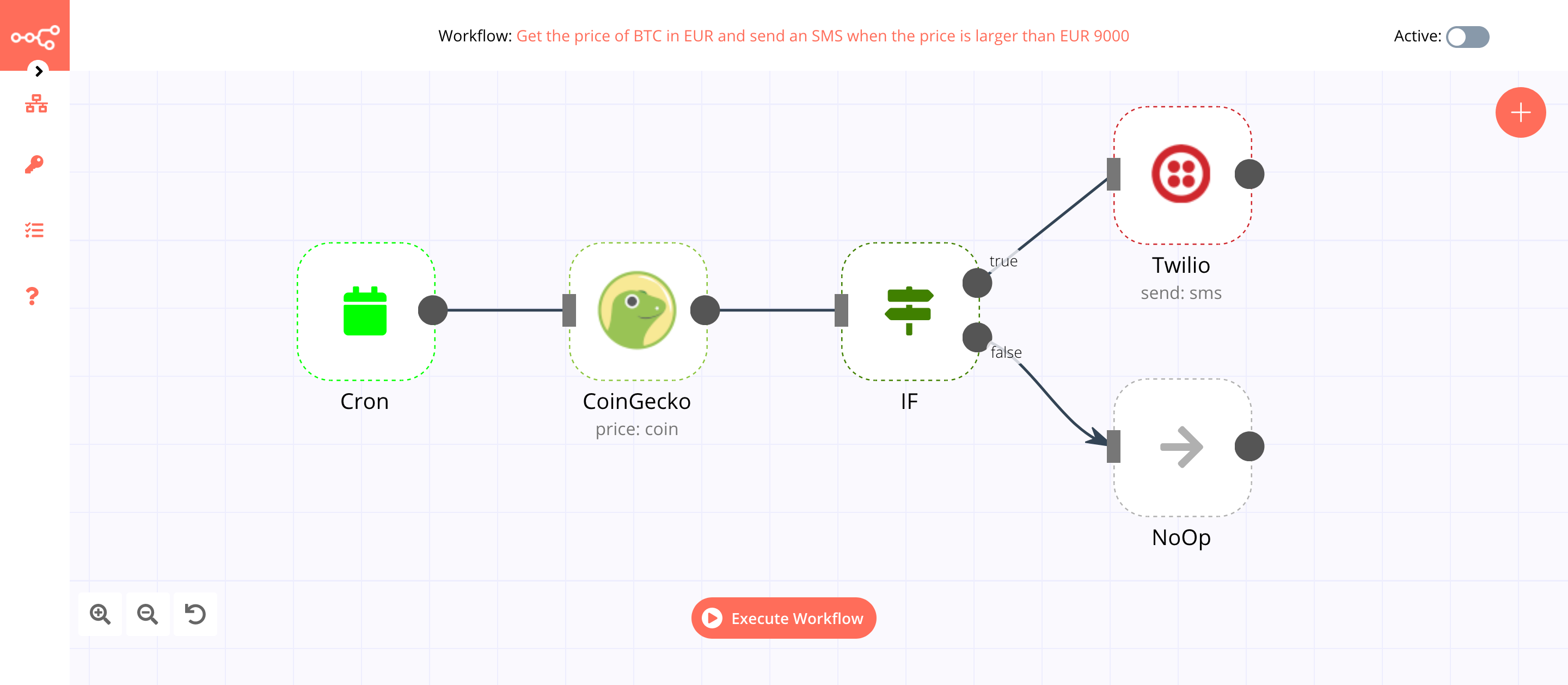1568x685 pixels.
Task: Click the help question mark menu item
Action: pyautogui.click(x=34, y=296)
